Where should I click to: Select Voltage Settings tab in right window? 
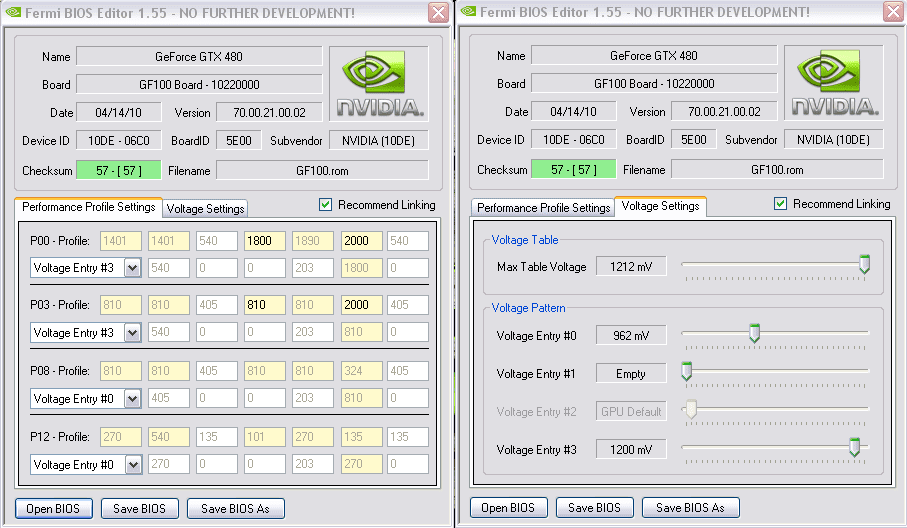click(661, 206)
